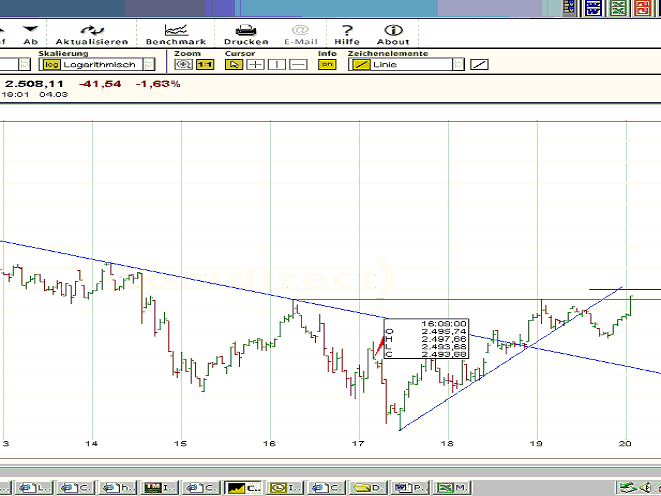Toggle the log scale button

pyautogui.click(x=51, y=64)
